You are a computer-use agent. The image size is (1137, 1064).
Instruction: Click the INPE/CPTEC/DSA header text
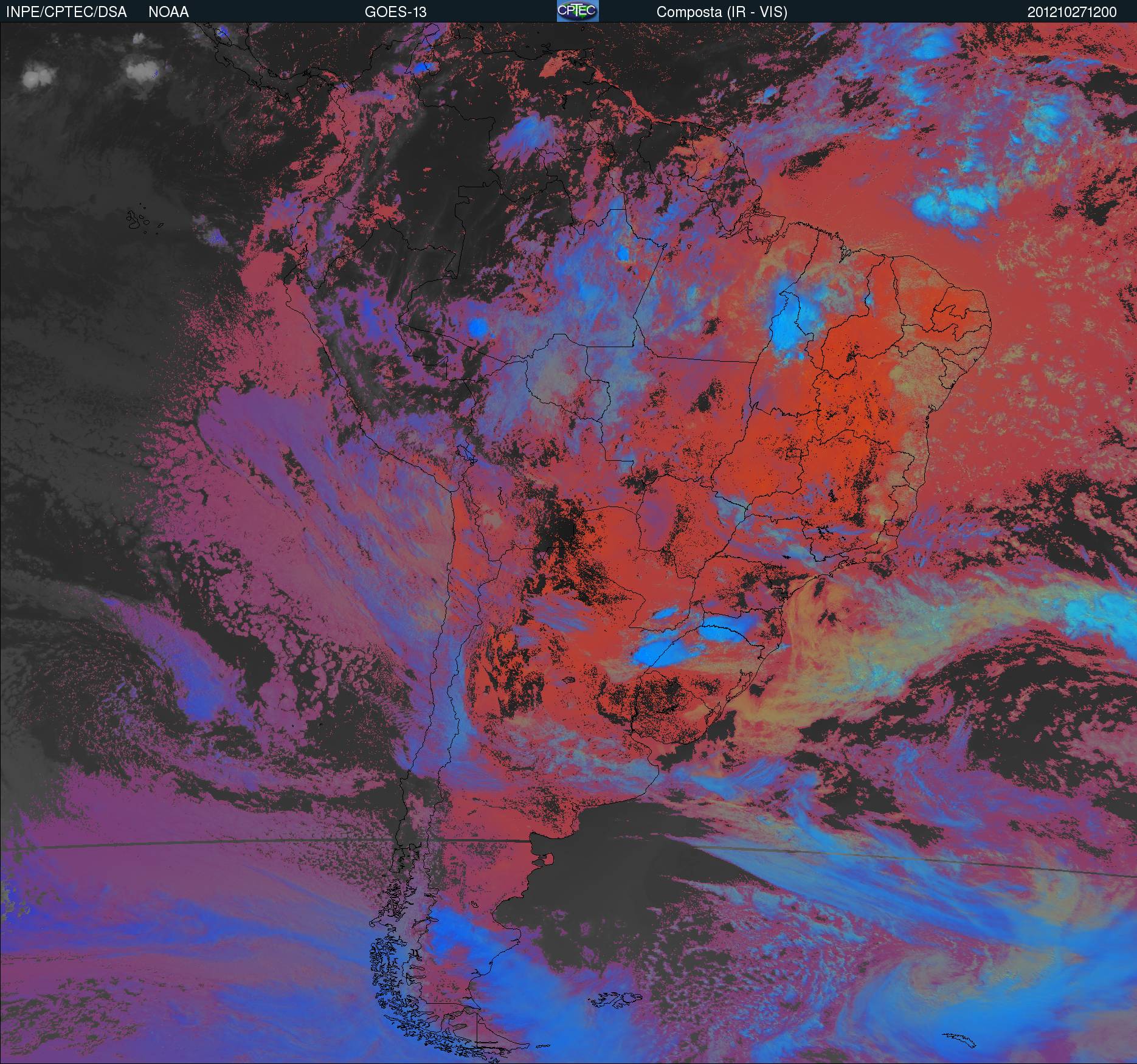[x=66, y=12]
